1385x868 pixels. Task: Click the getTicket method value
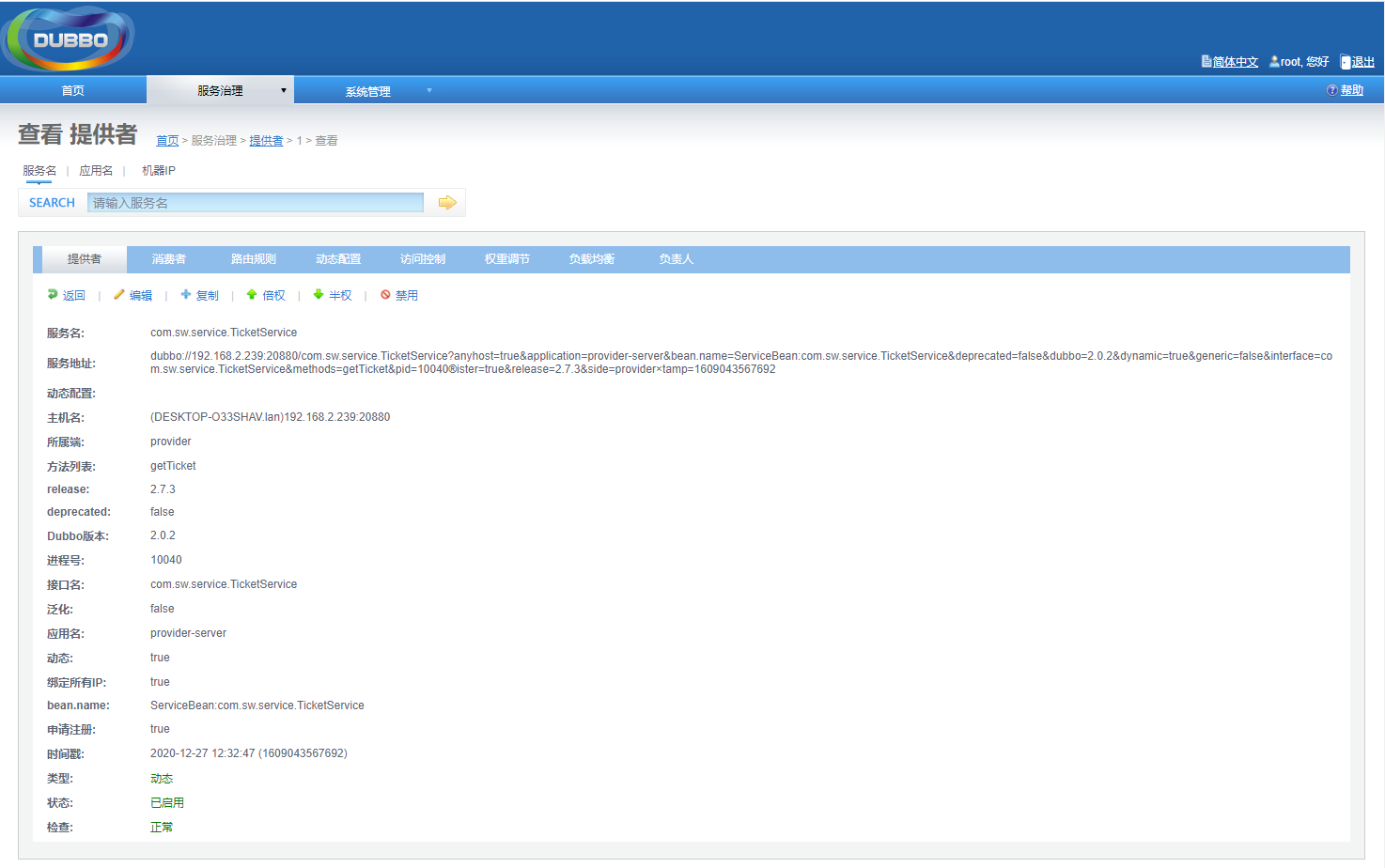(173, 466)
